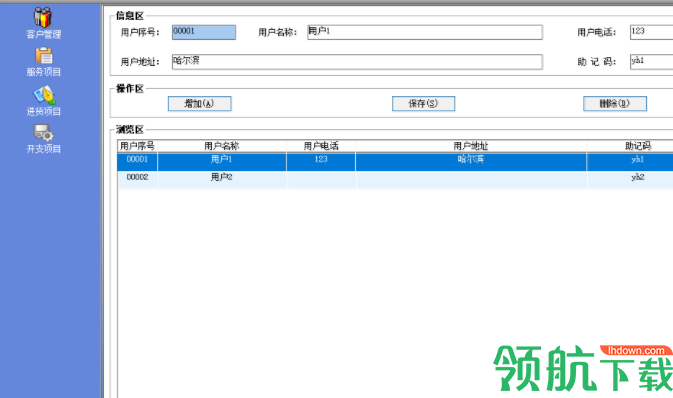Viewport: 673px width, 398px height.
Task: Open 进货项目 sidebar icon
Action: point(43,101)
